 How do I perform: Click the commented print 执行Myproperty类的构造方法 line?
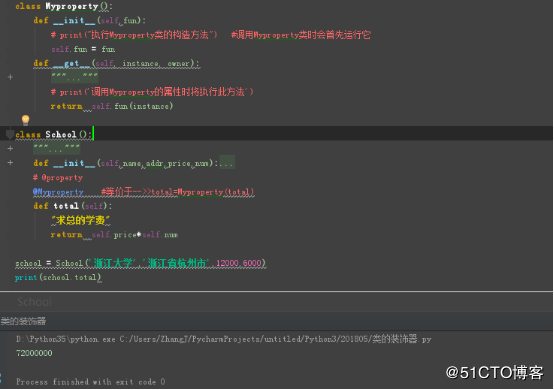pos(134,35)
